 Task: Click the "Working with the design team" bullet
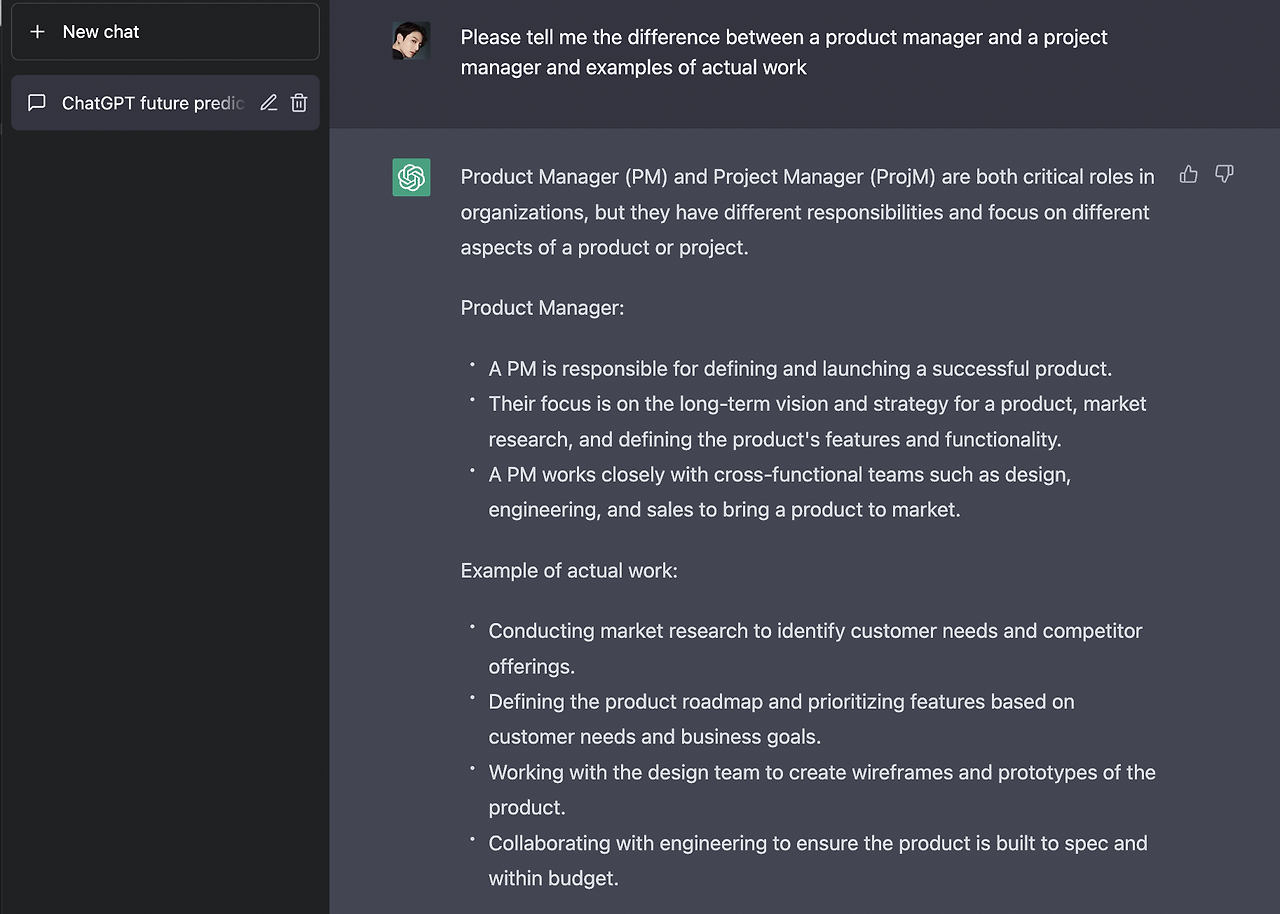(x=822, y=789)
